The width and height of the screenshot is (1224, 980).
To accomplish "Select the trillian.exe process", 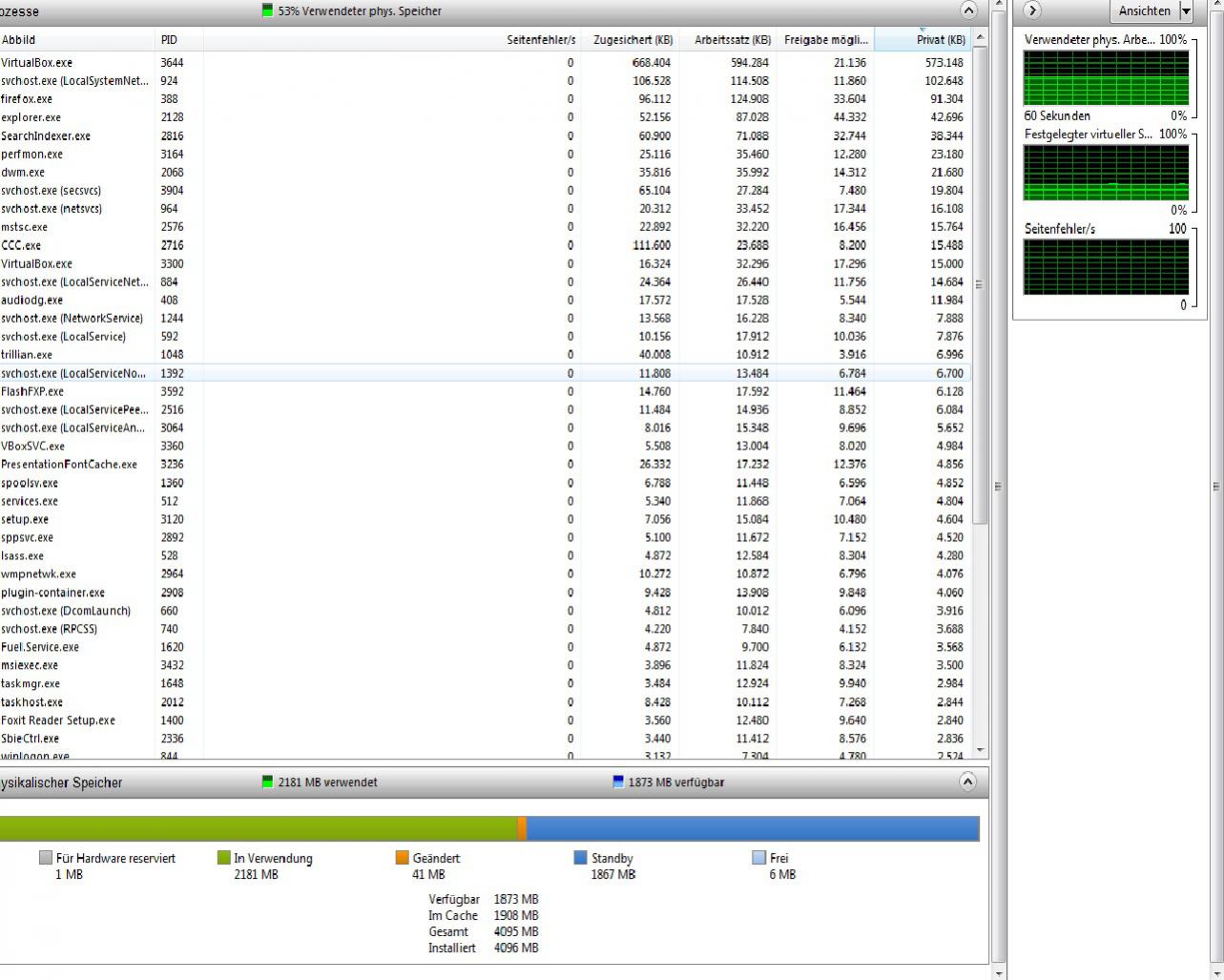I will coord(486,355).
